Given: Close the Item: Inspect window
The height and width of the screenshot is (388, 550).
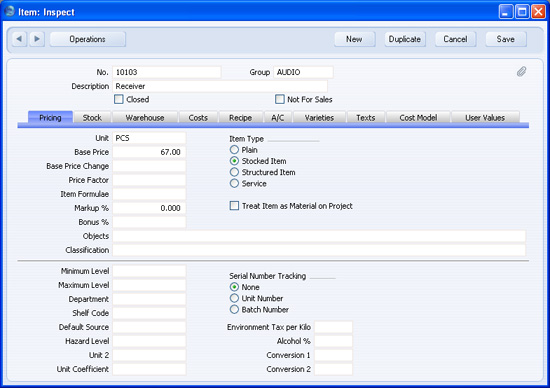Looking at the screenshot, I should [538, 12].
